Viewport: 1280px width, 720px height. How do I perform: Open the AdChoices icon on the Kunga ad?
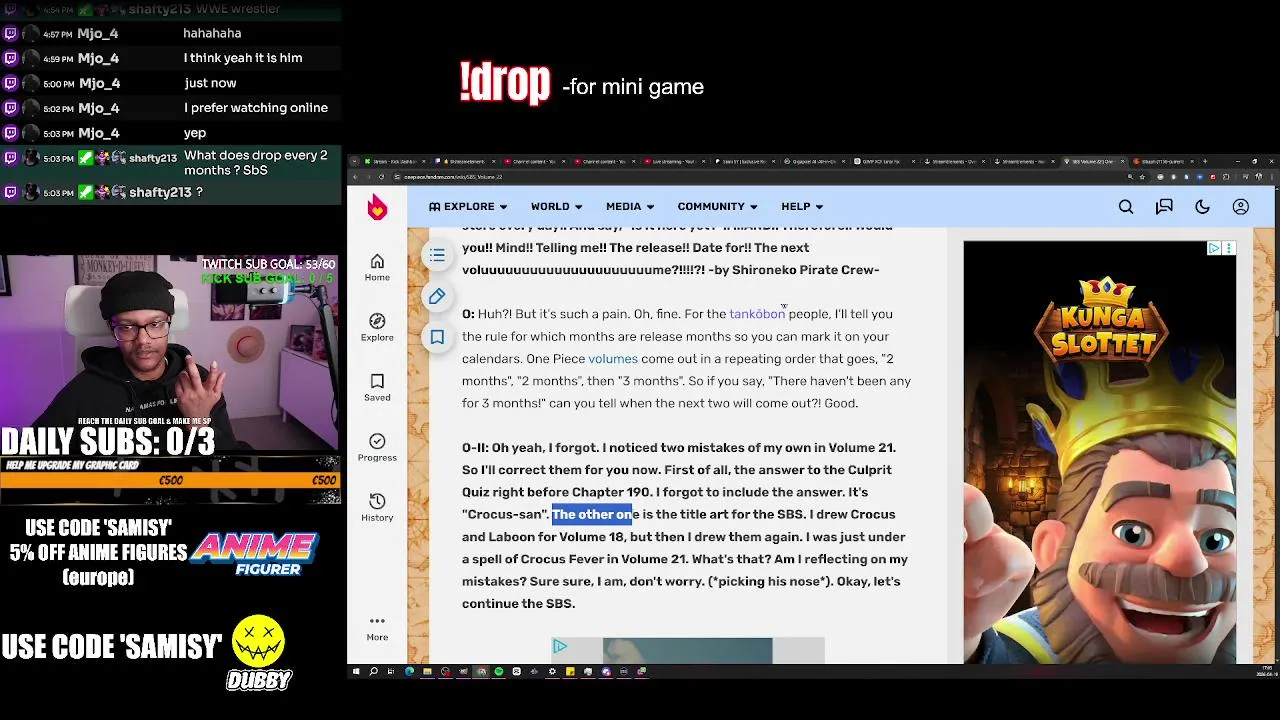pyautogui.click(x=1214, y=248)
